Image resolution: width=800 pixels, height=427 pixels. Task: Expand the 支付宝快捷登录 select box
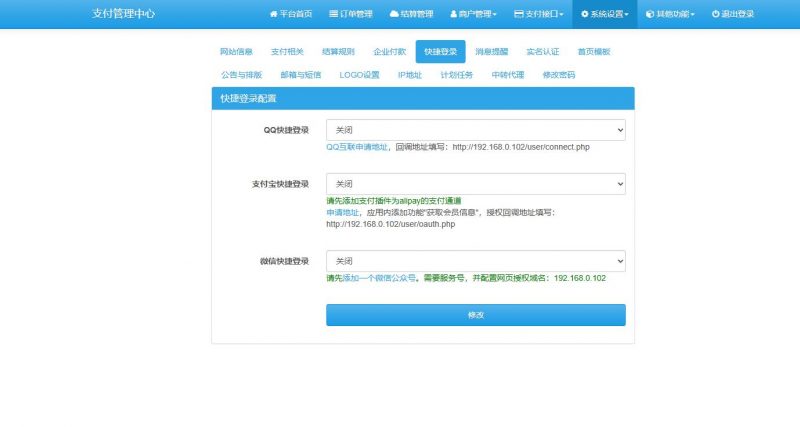475,184
